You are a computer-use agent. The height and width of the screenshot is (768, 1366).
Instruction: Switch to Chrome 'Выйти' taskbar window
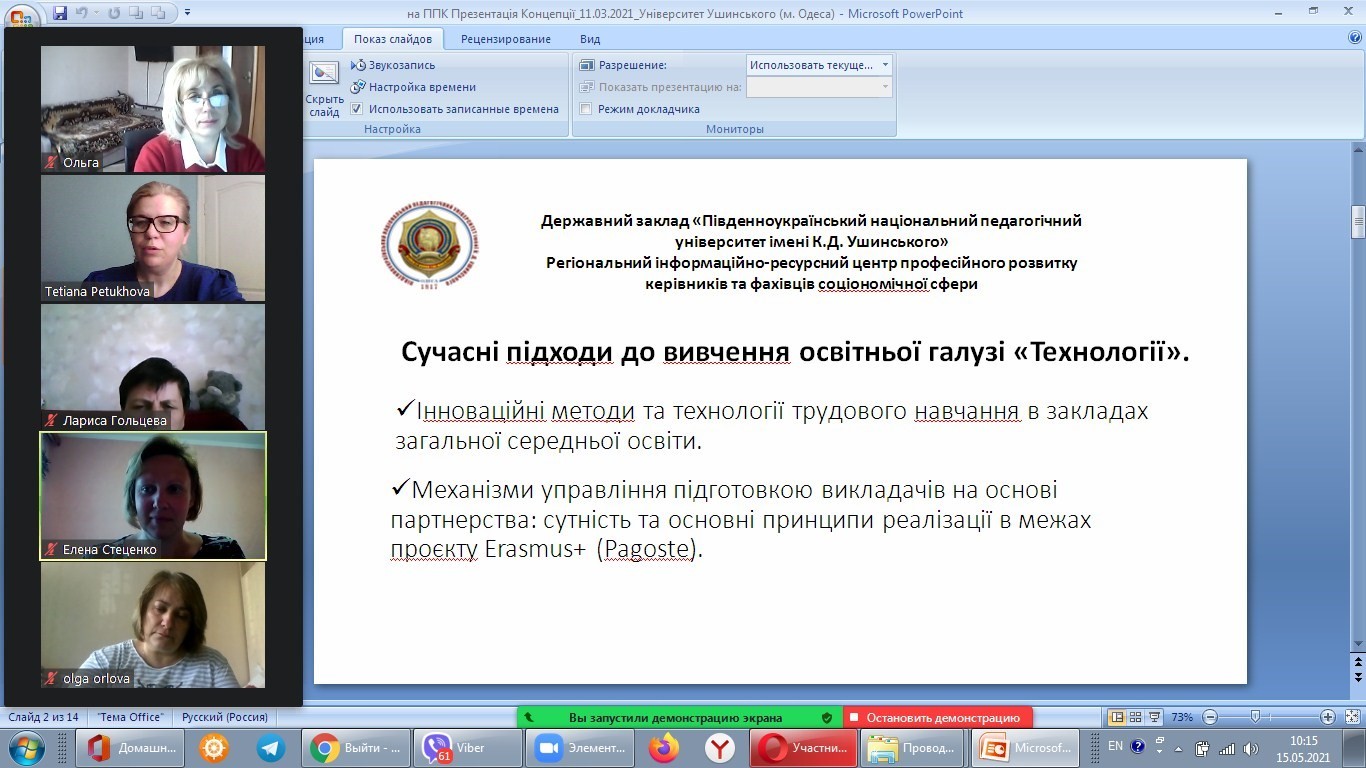click(355, 748)
